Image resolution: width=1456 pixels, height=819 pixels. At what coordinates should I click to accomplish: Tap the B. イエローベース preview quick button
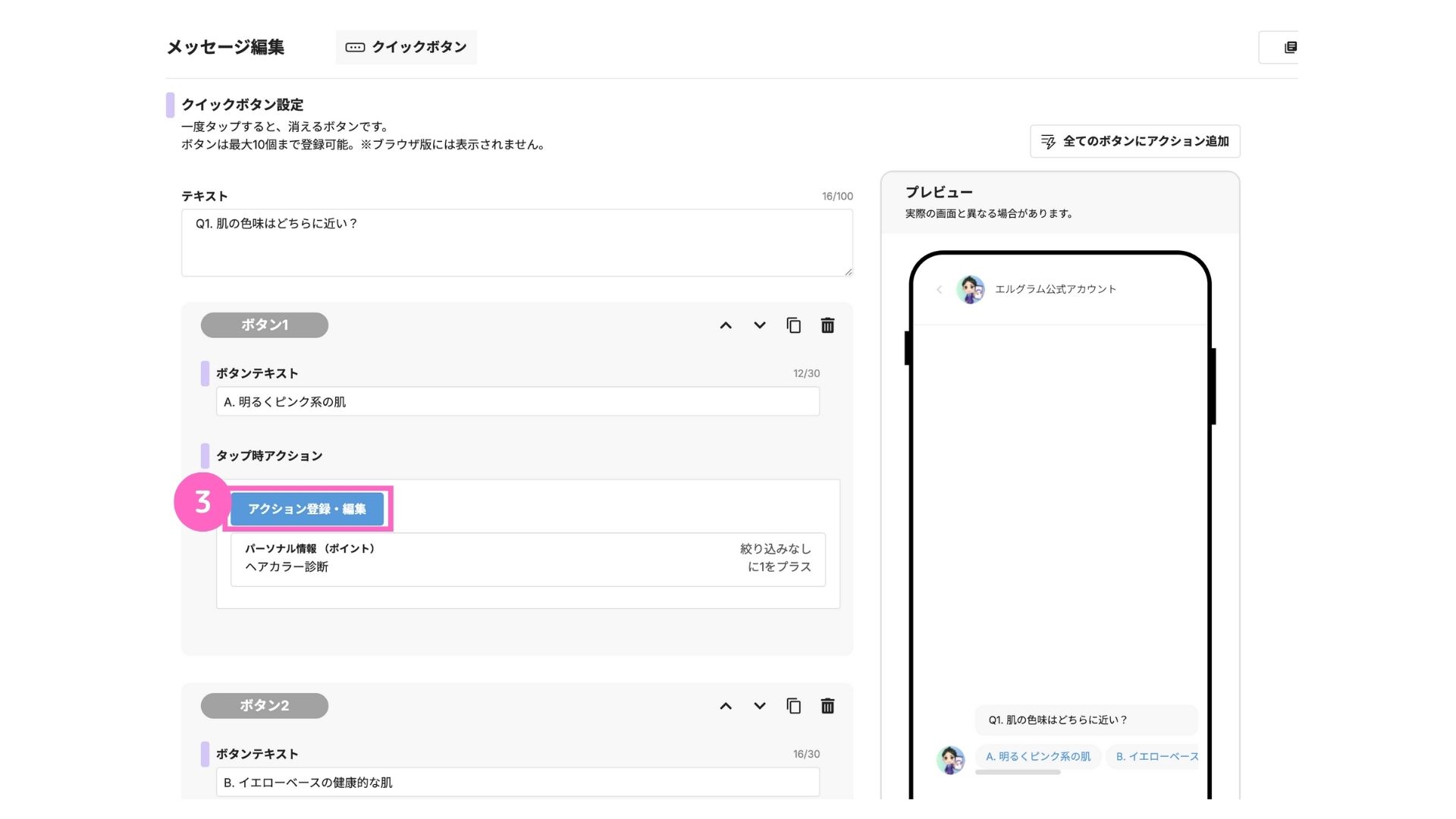pos(1153,757)
